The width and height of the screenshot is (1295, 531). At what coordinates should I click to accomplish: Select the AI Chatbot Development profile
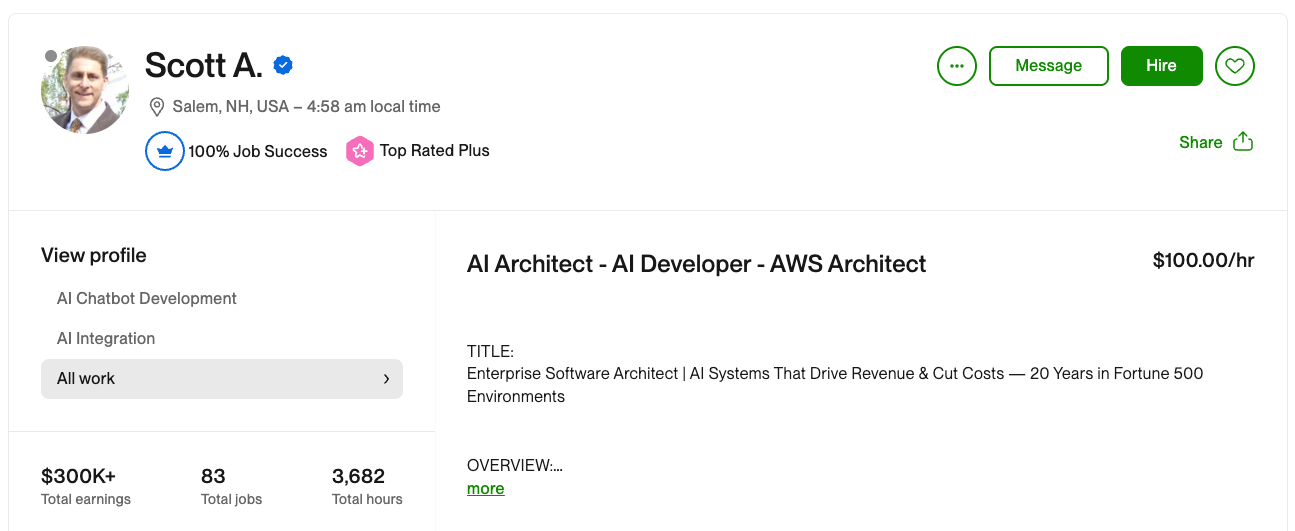[x=147, y=299]
